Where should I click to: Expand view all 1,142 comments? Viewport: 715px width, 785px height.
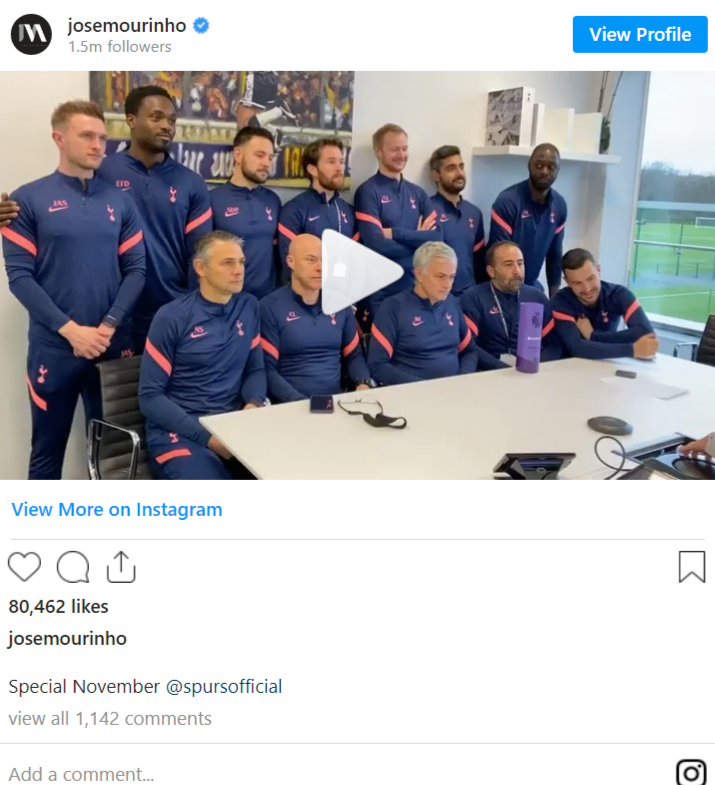(110, 718)
